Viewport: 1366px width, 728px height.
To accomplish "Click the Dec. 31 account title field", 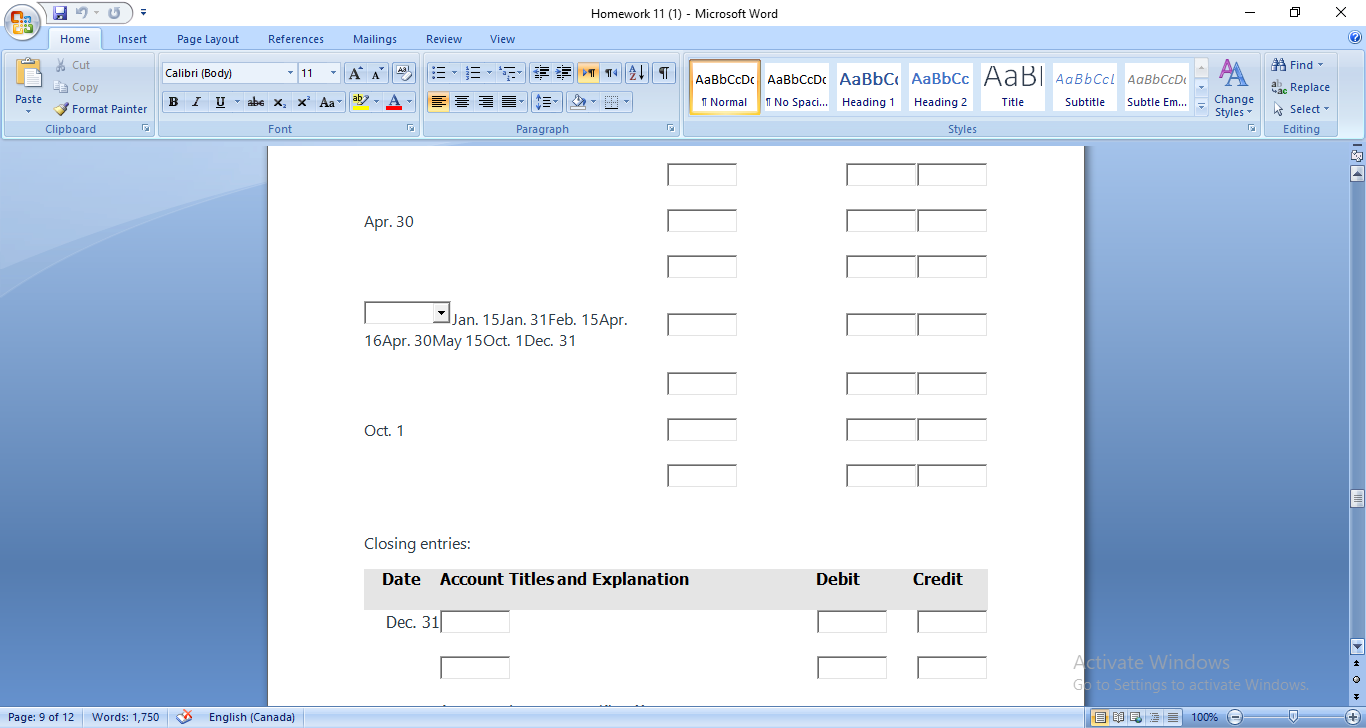I will click(475, 622).
